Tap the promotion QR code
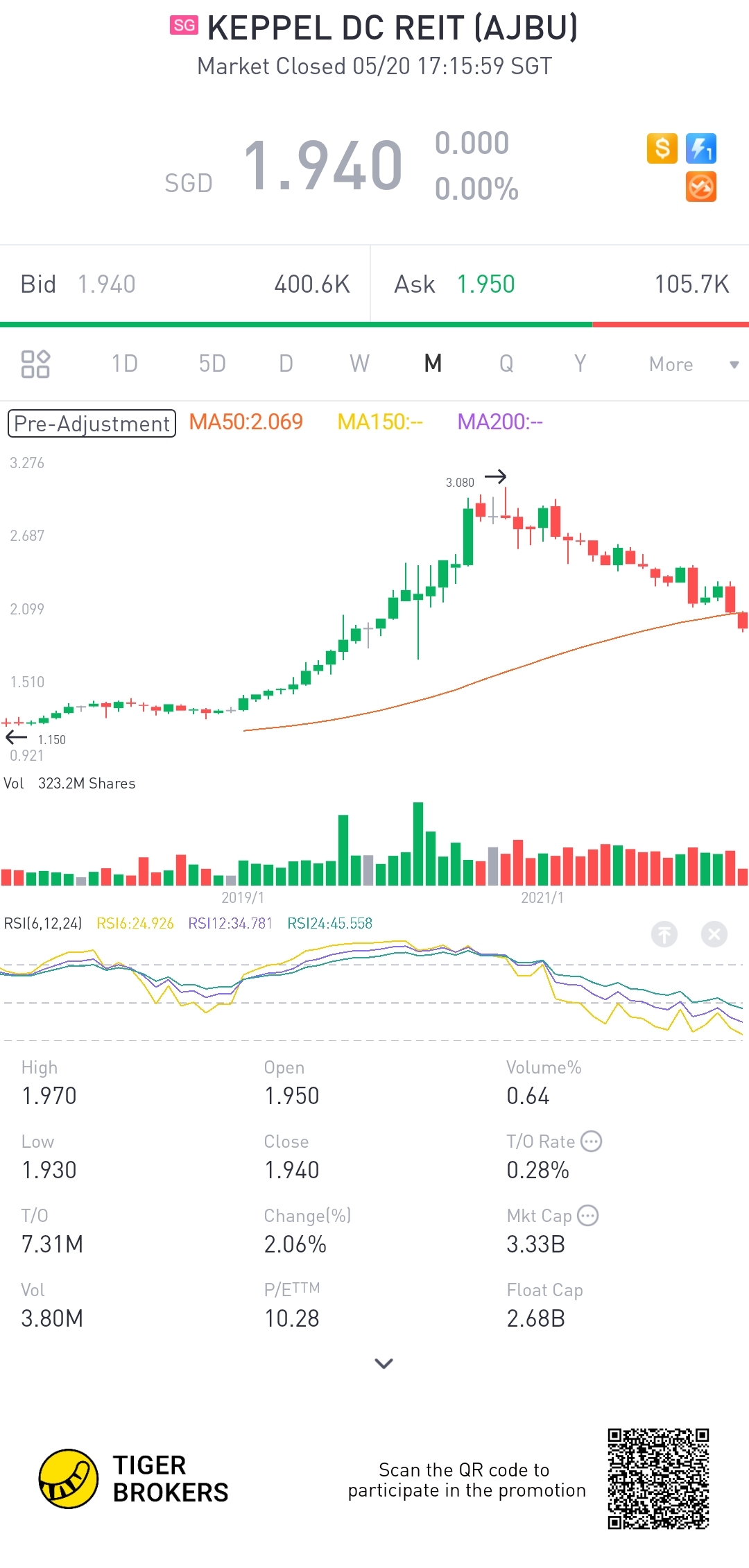This screenshot has height=1568, width=749. (658, 1479)
